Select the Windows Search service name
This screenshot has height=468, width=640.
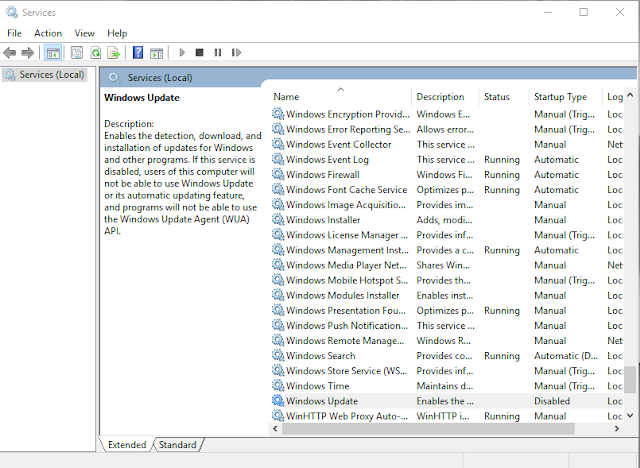pyautogui.click(x=320, y=356)
